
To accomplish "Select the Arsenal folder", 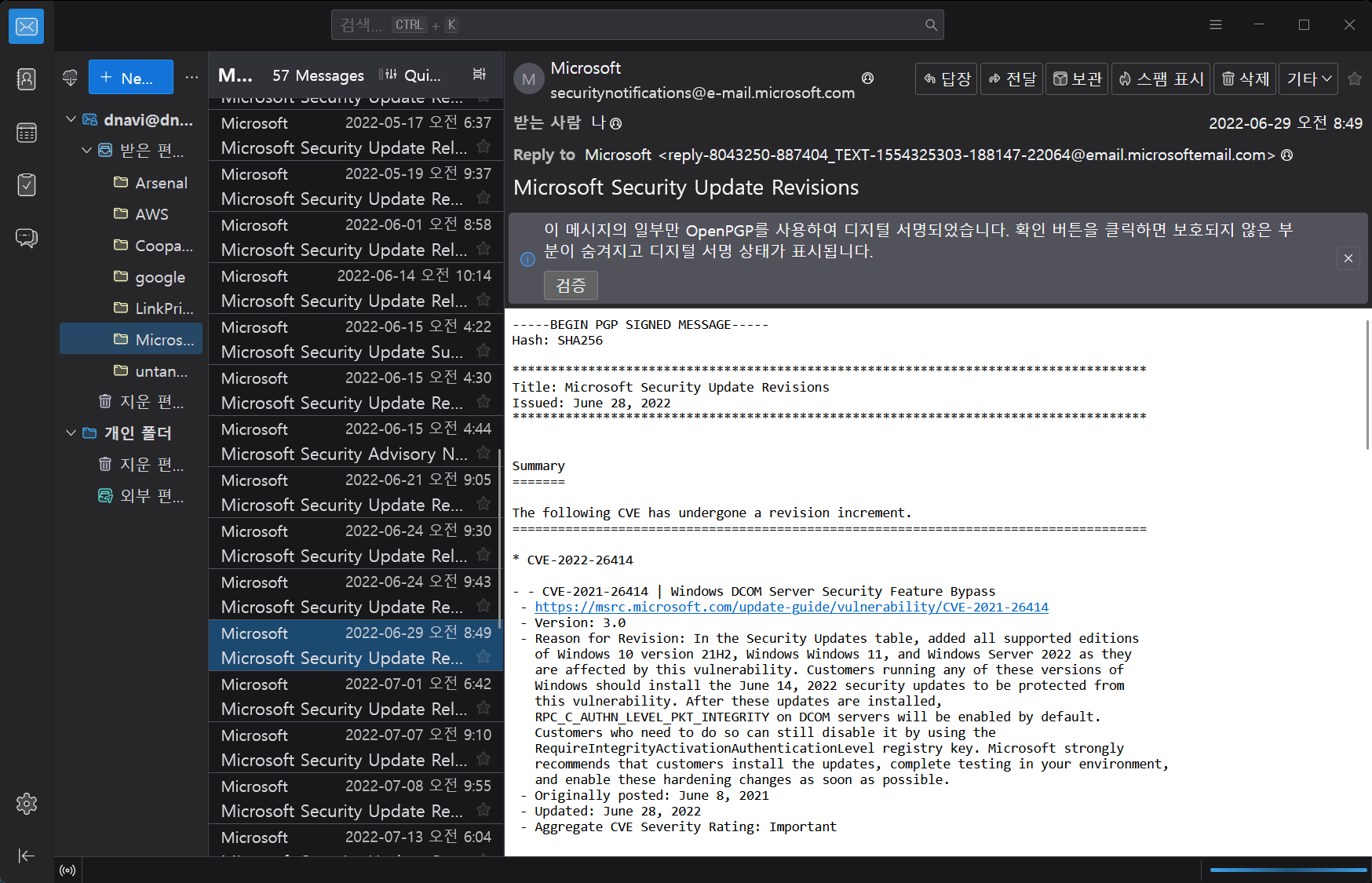I will click(131, 183).
